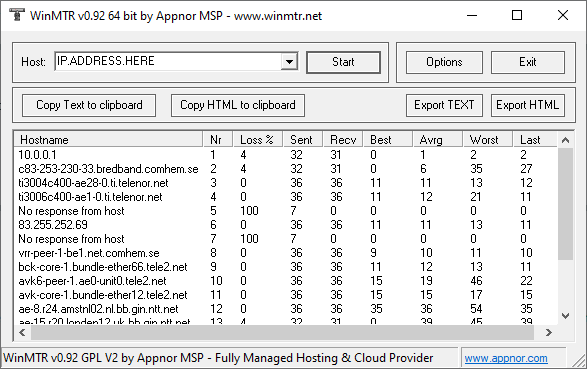Select the ae-8.r24.amstnl02.nl.bb.gin.ntt.net row

coord(286,309)
